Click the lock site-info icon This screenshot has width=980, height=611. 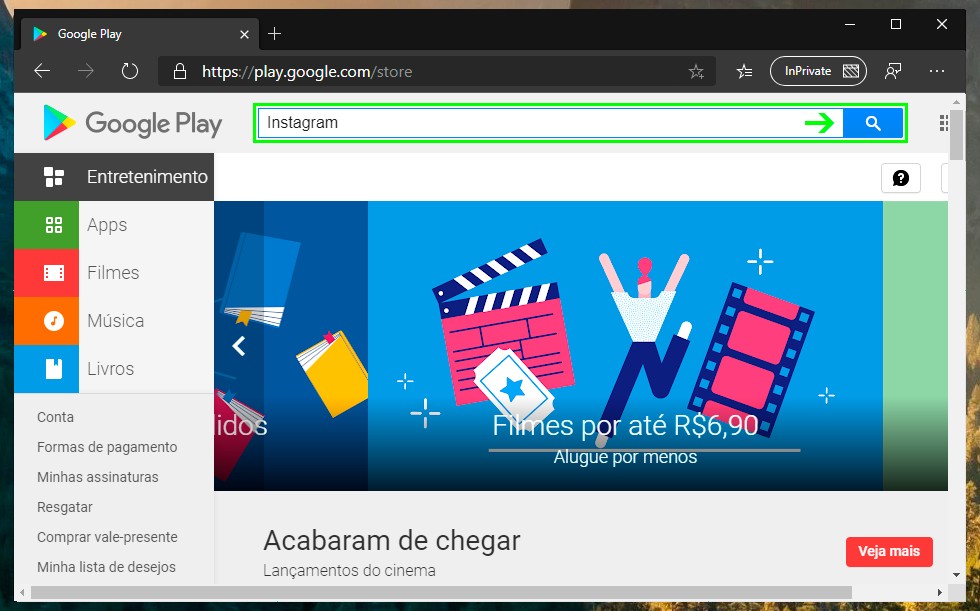pos(179,71)
